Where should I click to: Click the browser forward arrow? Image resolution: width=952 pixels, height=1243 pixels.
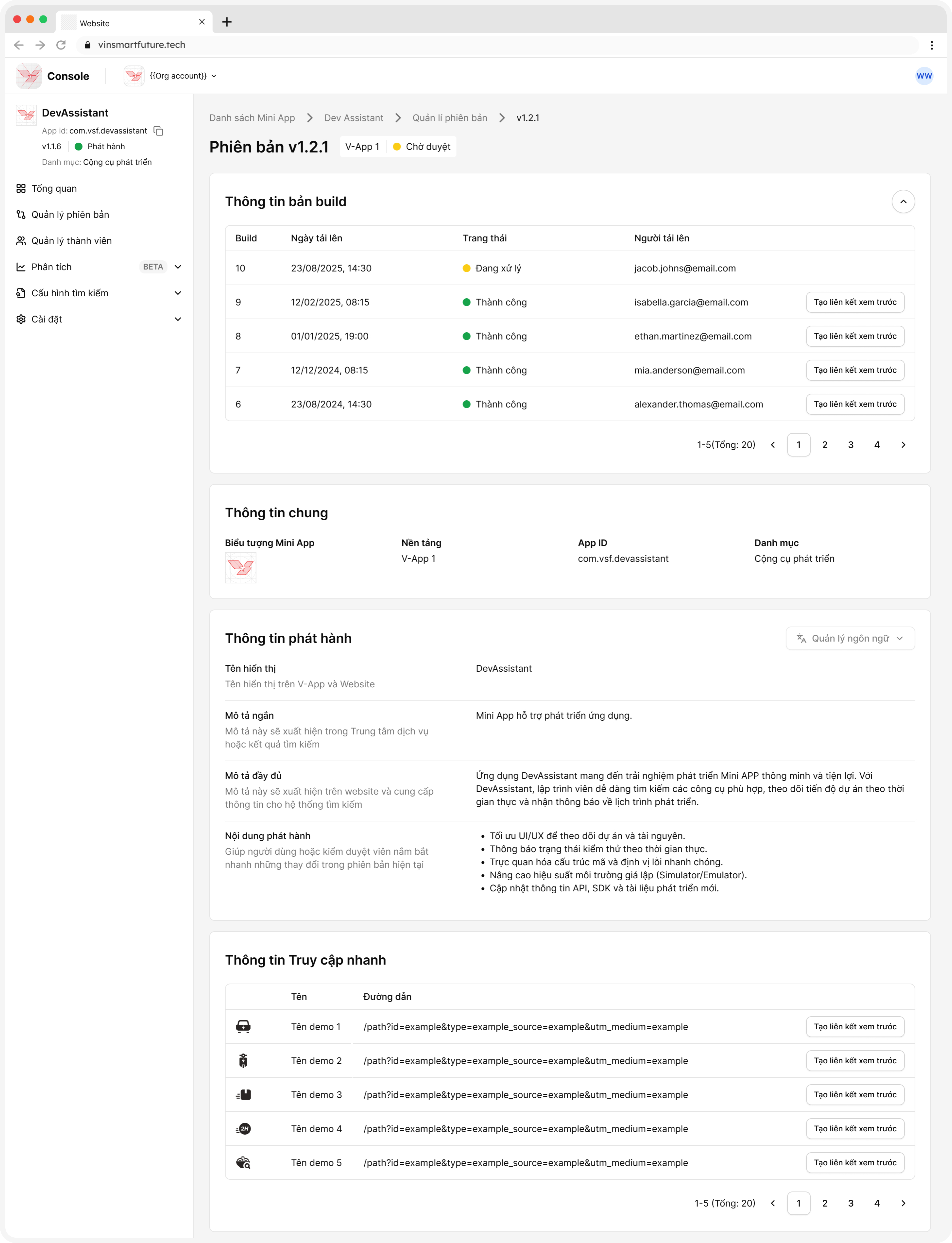pyautogui.click(x=40, y=45)
